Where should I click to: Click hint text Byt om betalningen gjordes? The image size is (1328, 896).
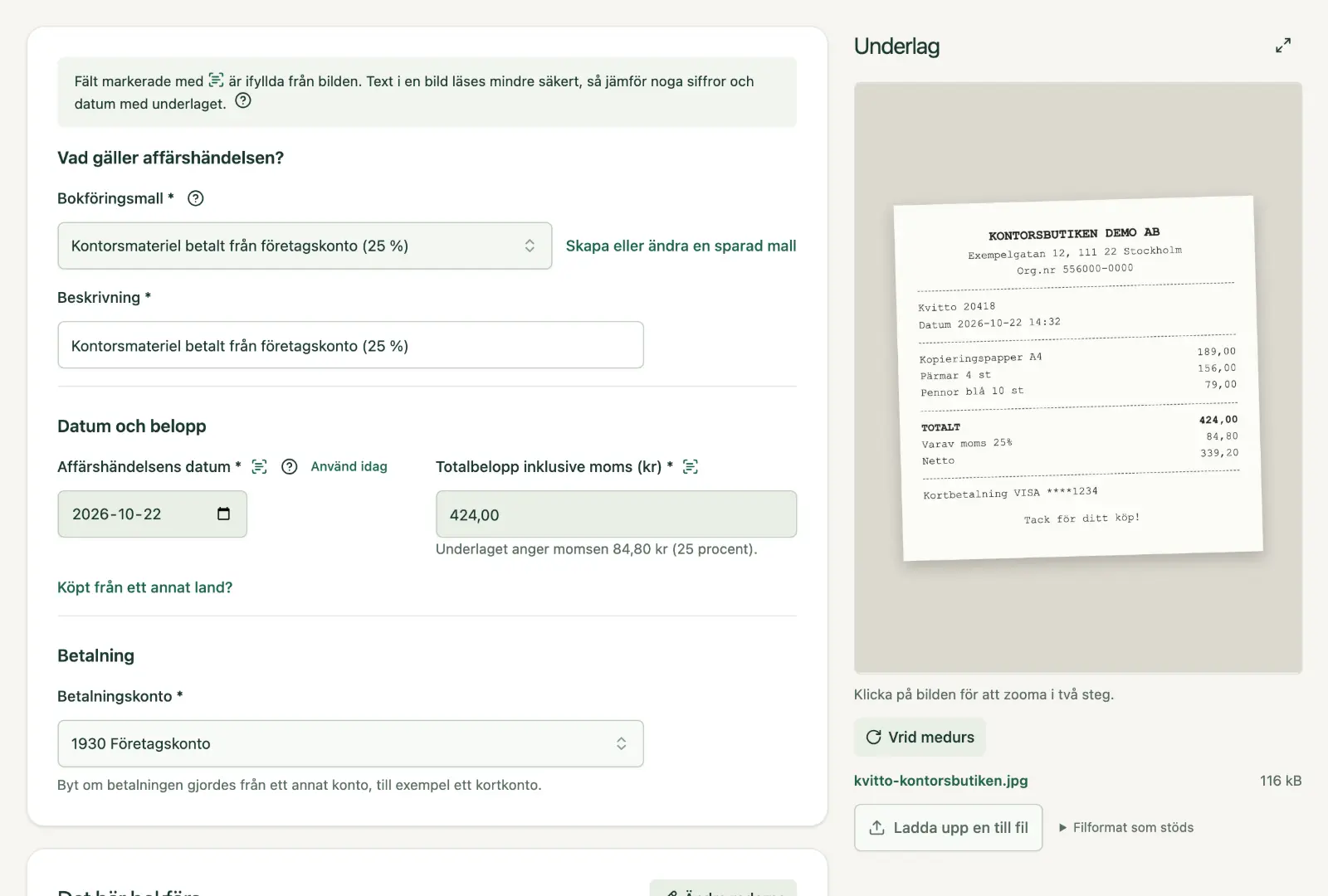[x=299, y=785]
